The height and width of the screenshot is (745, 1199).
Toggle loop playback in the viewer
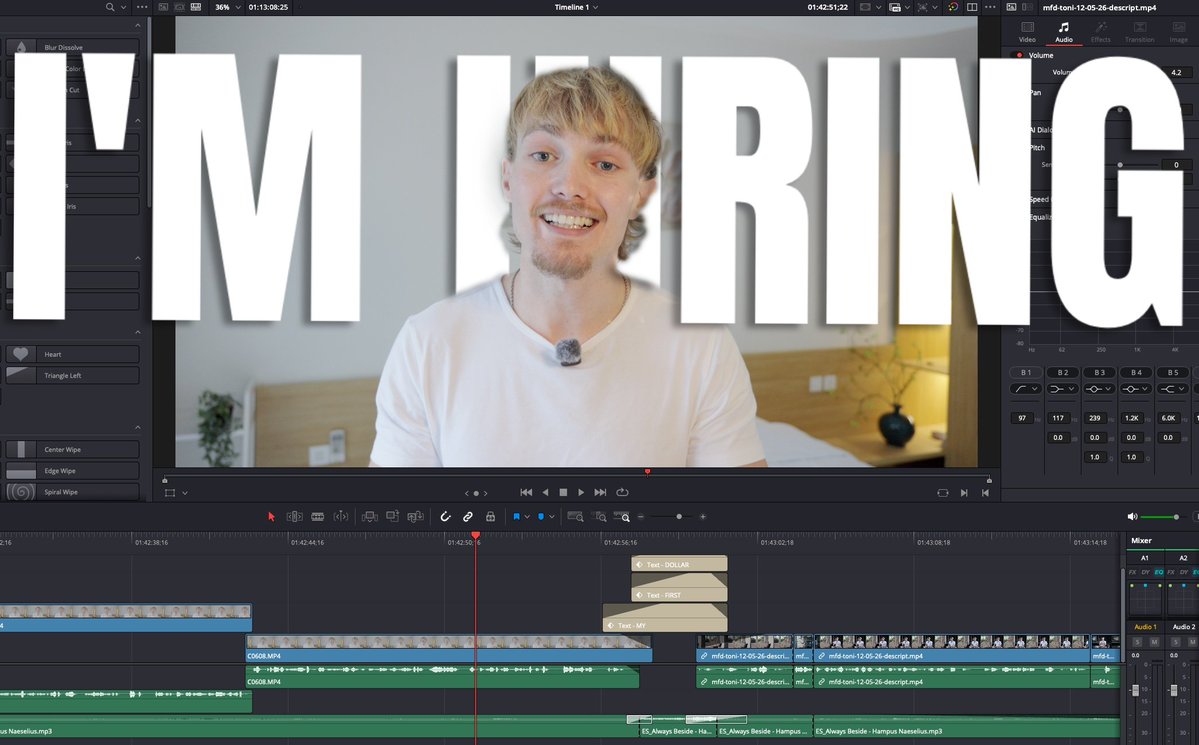pos(622,493)
